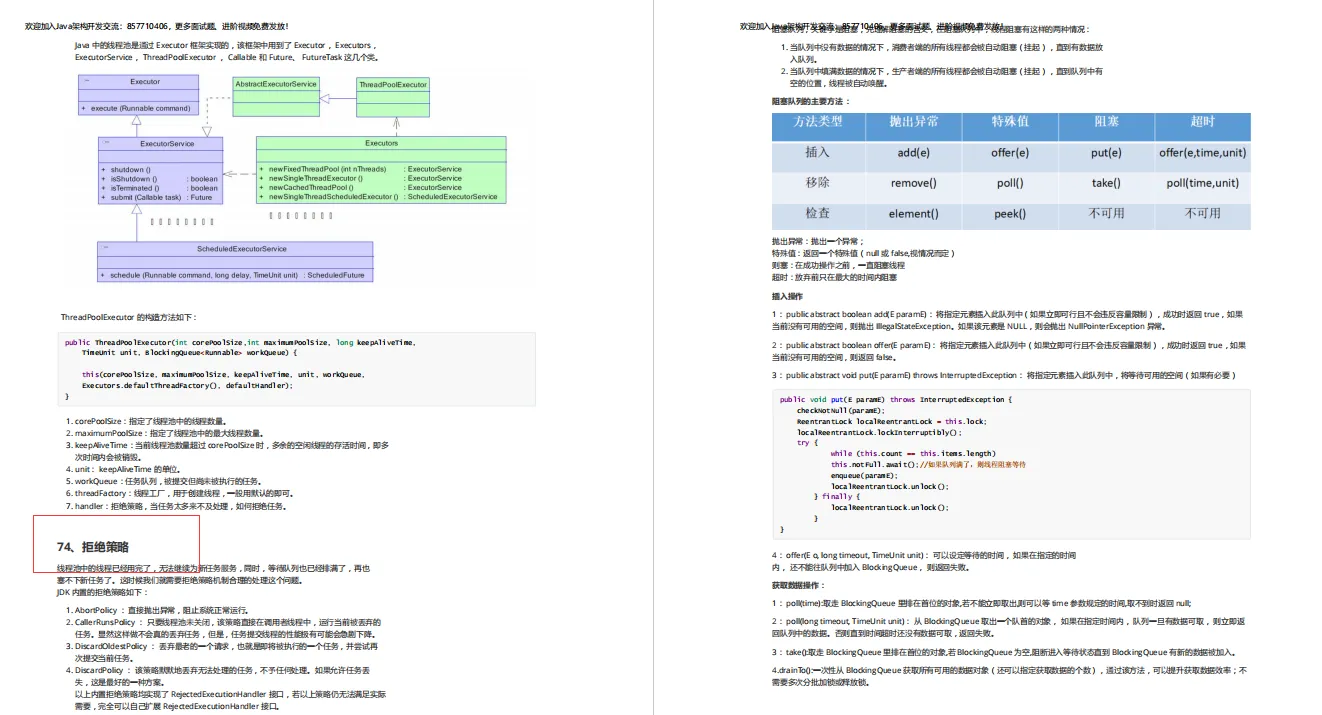Click the 'element()' table cell
The height and width of the screenshot is (715, 1322).
(x=913, y=214)
